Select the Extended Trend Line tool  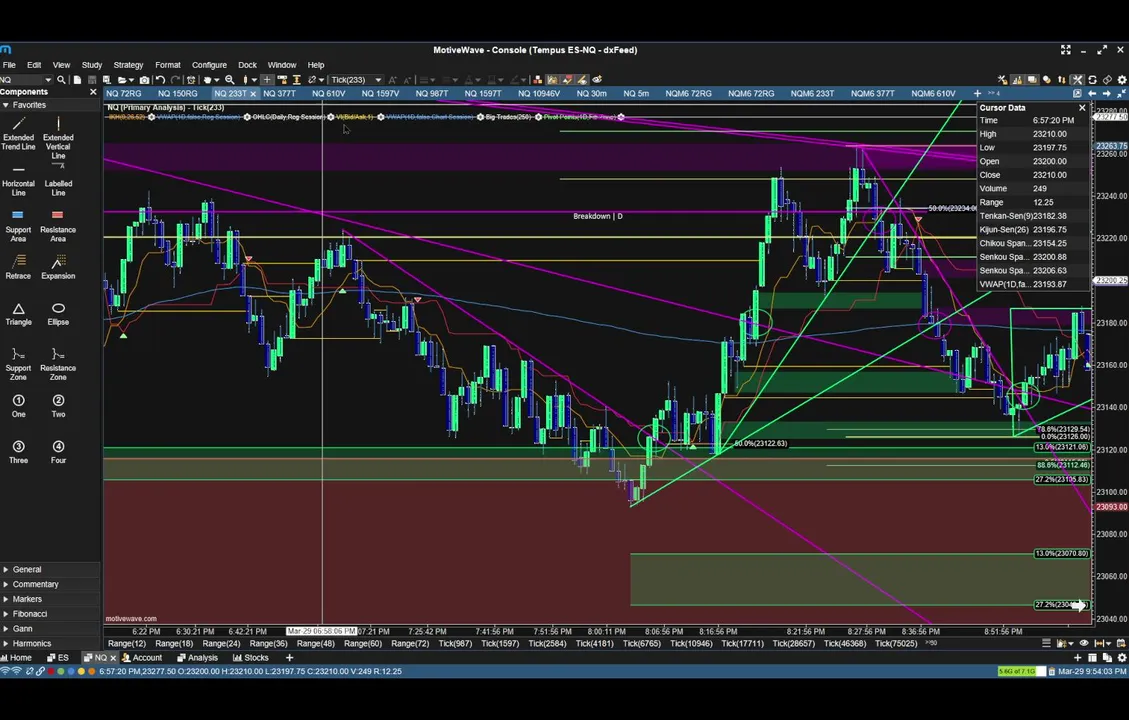(19, 133)
